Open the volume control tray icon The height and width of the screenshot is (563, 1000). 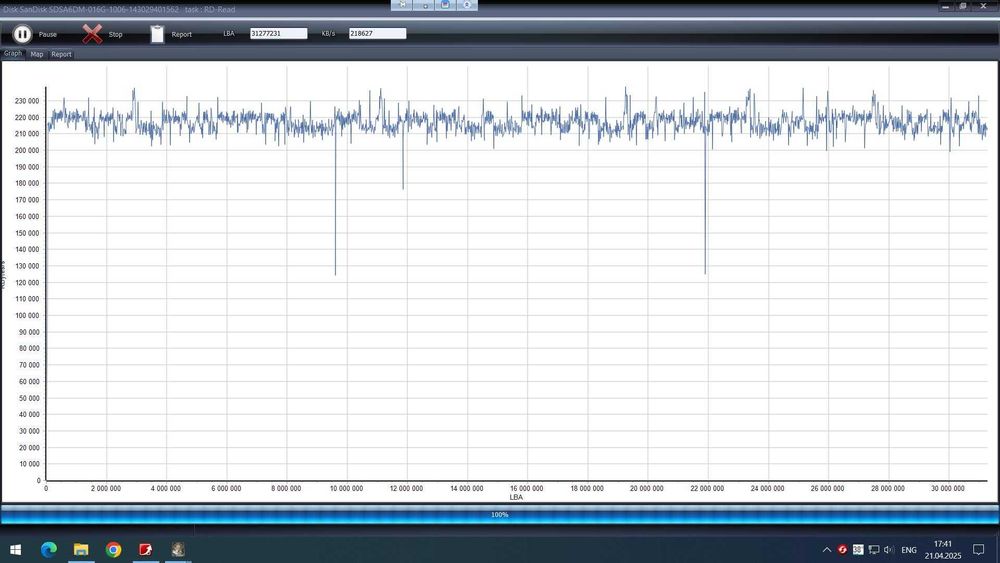click(889, 550)
